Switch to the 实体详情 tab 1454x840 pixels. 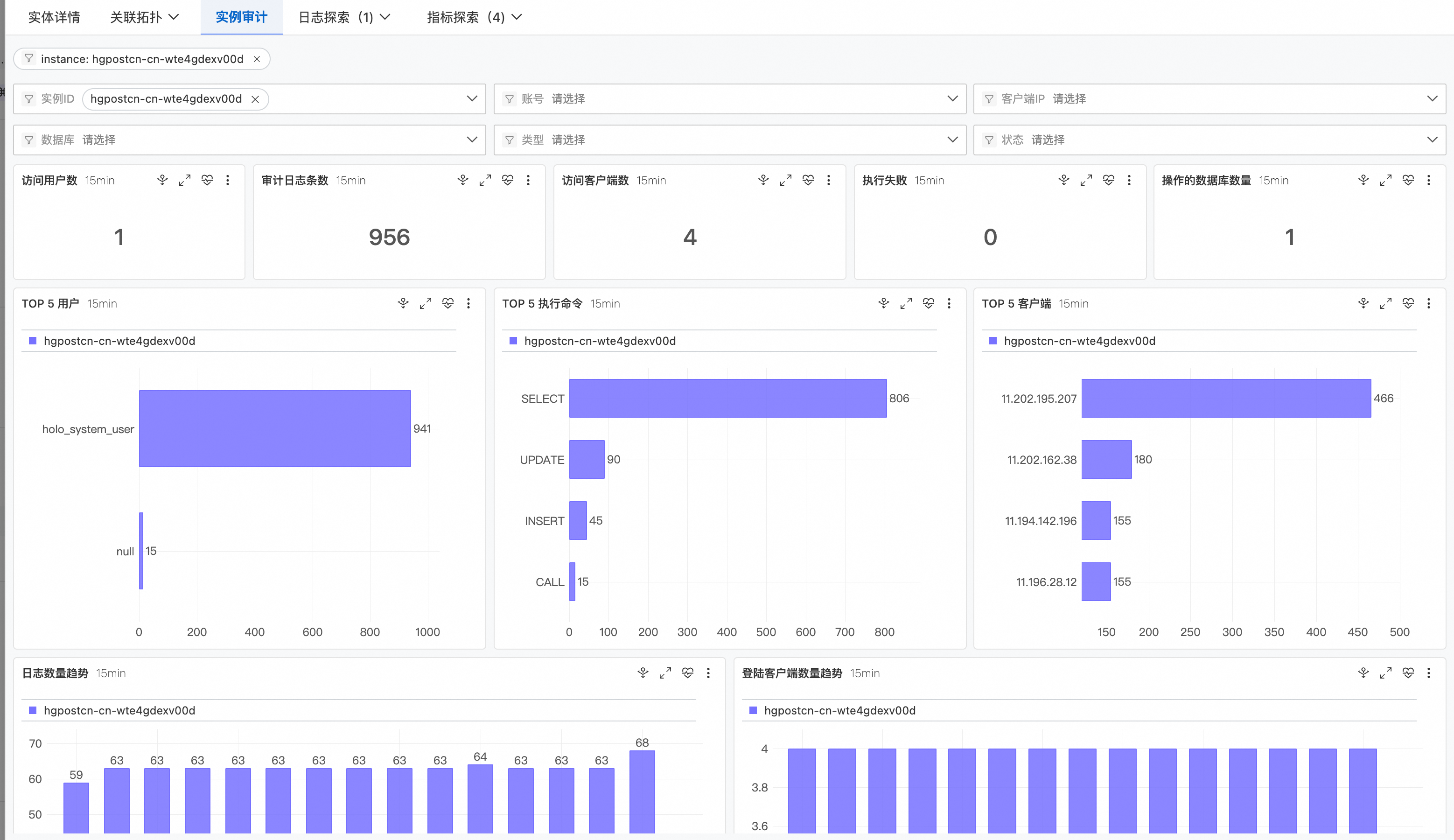click(54, 17)
